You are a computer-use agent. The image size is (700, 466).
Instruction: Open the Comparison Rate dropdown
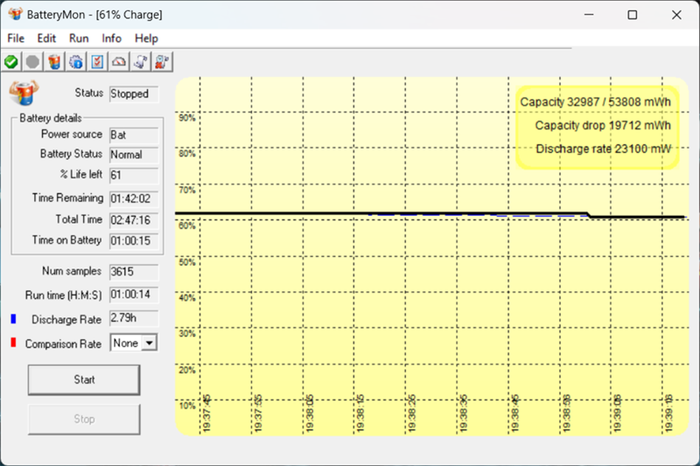(150, 343)
